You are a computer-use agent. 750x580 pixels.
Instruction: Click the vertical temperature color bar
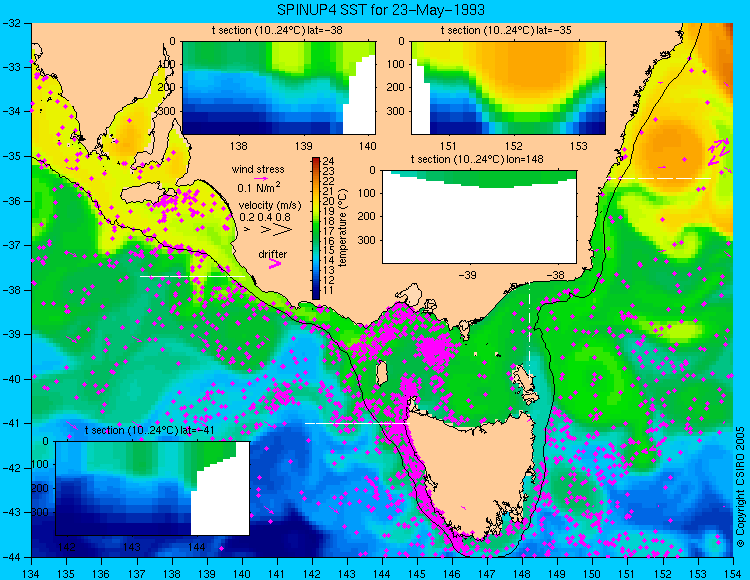316,229
